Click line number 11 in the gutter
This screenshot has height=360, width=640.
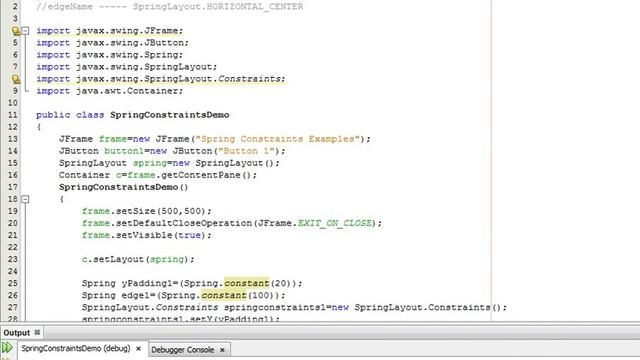[13, 115]
